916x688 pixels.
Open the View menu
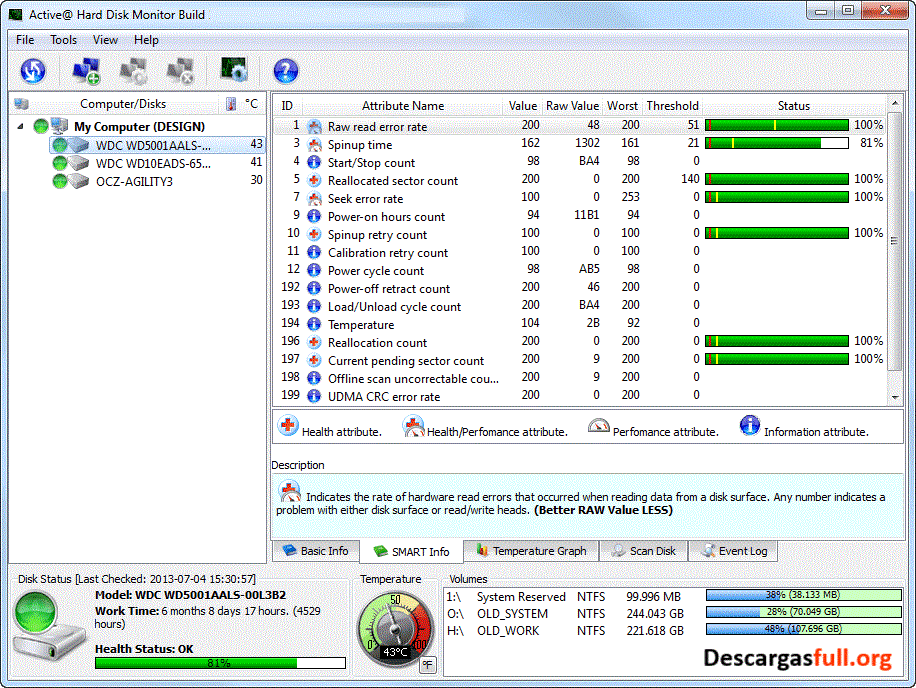point(105,39)
